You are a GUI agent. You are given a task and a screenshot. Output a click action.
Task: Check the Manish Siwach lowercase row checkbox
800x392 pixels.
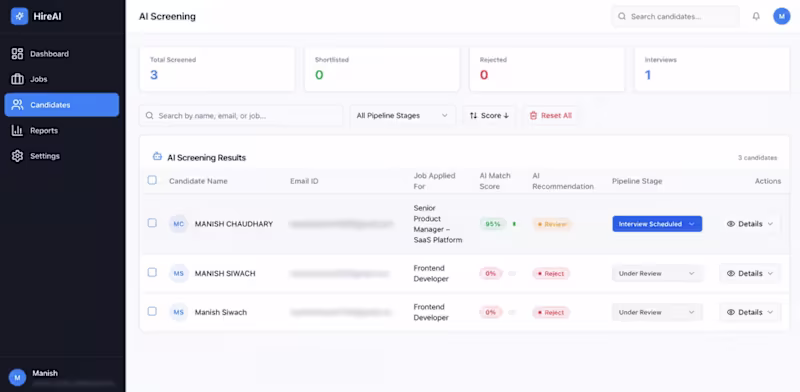click(152, 311)
